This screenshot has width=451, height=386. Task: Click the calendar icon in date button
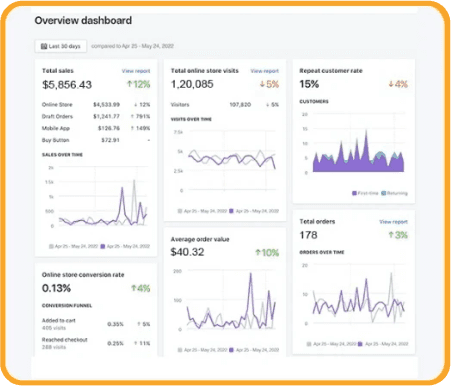click(44, 46)
